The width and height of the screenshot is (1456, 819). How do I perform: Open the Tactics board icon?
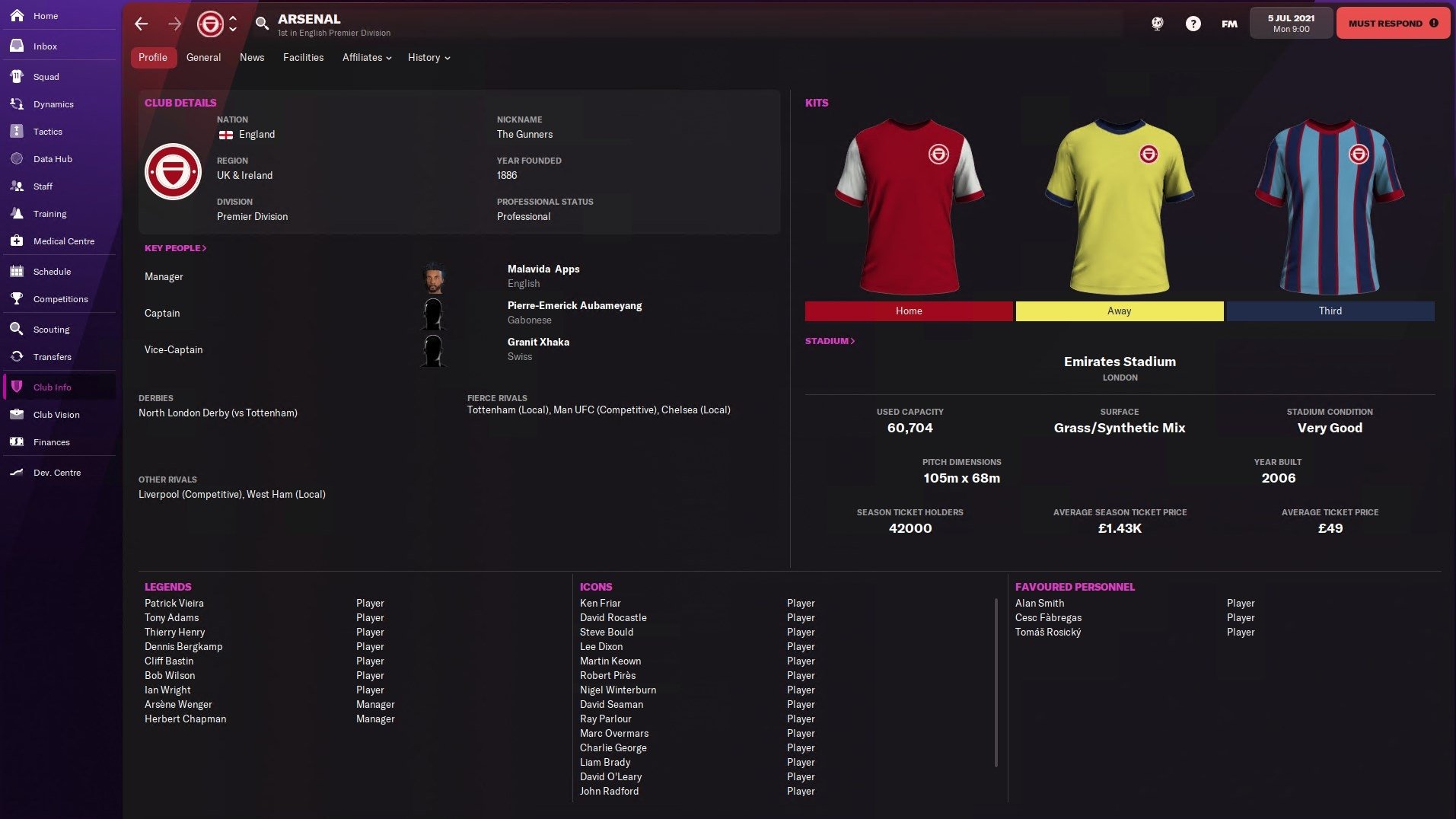click(x=17, y=131)
